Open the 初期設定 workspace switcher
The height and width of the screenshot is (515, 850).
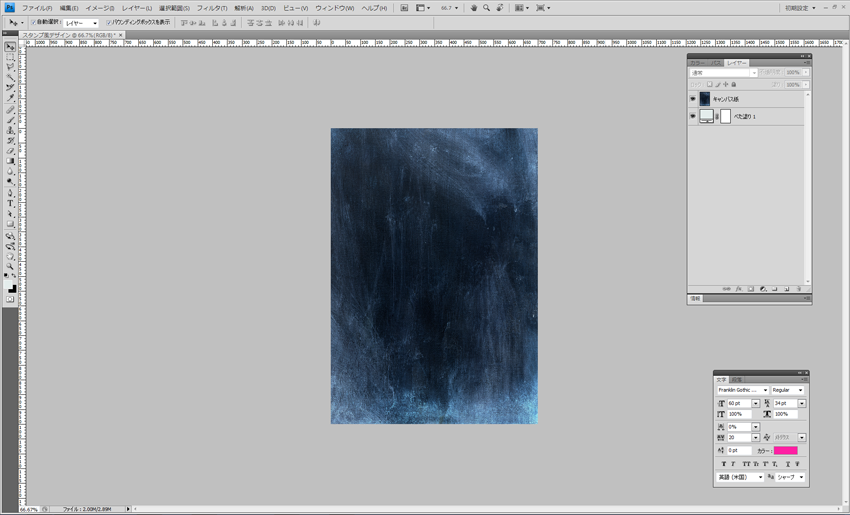point(800,8)
